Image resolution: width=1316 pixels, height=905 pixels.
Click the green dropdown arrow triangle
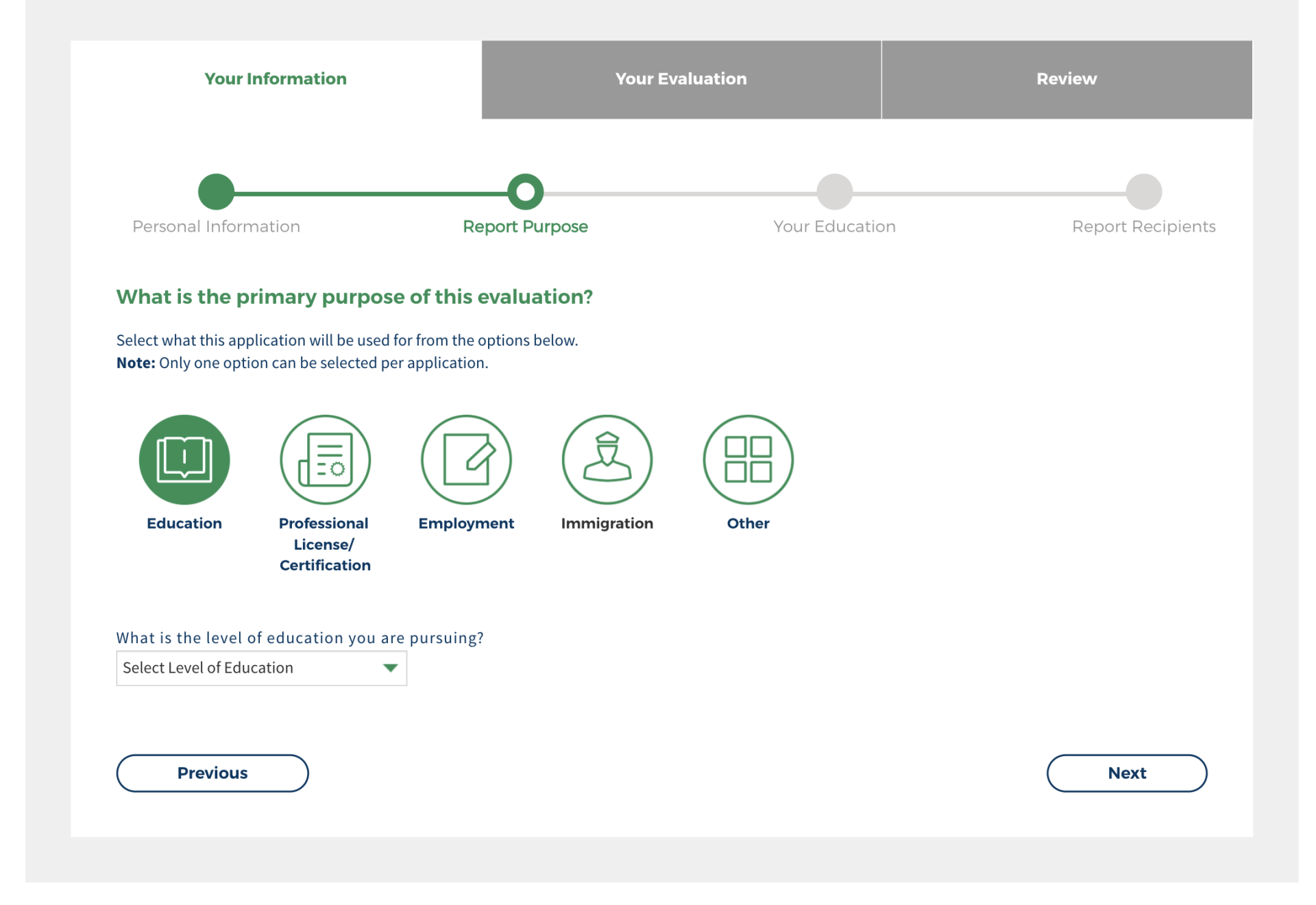tap(390, 668)
